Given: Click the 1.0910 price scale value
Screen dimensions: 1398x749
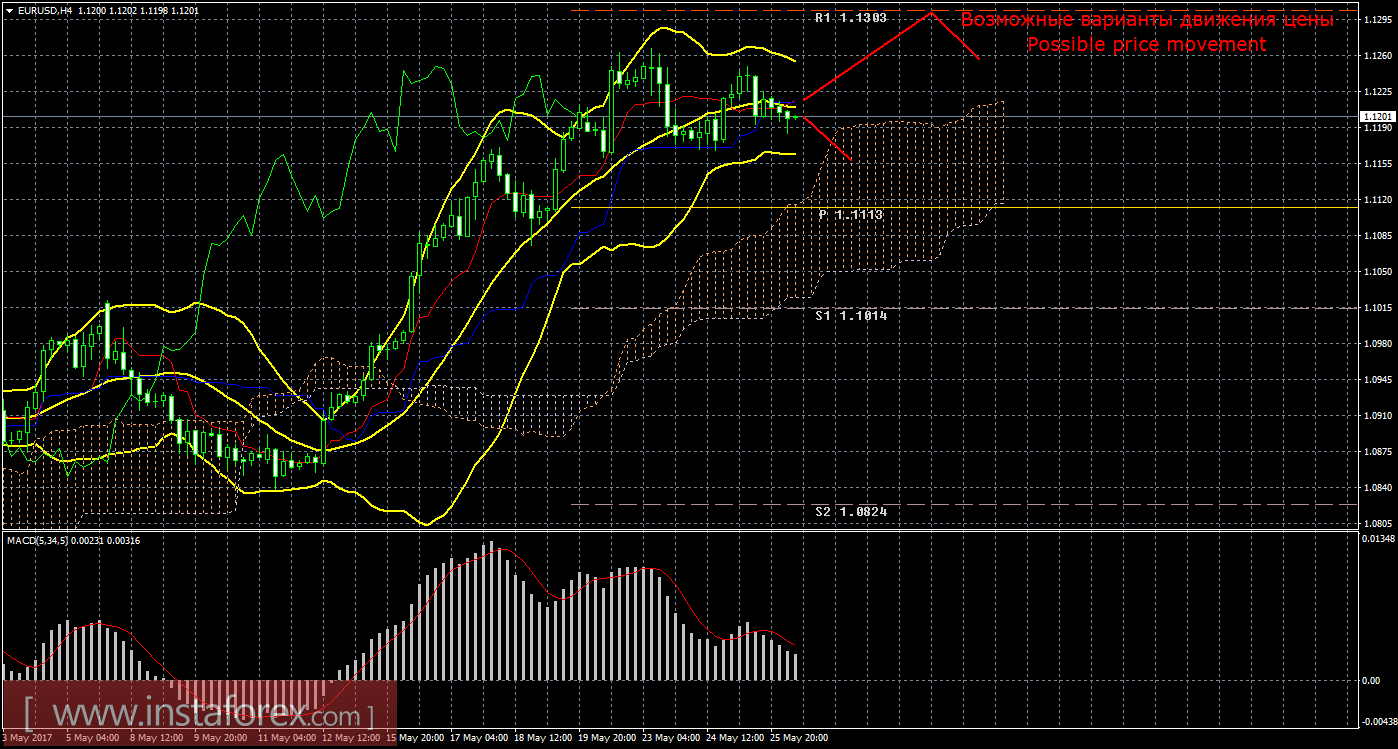Looking at the screenshot, I should (1378, 415).
